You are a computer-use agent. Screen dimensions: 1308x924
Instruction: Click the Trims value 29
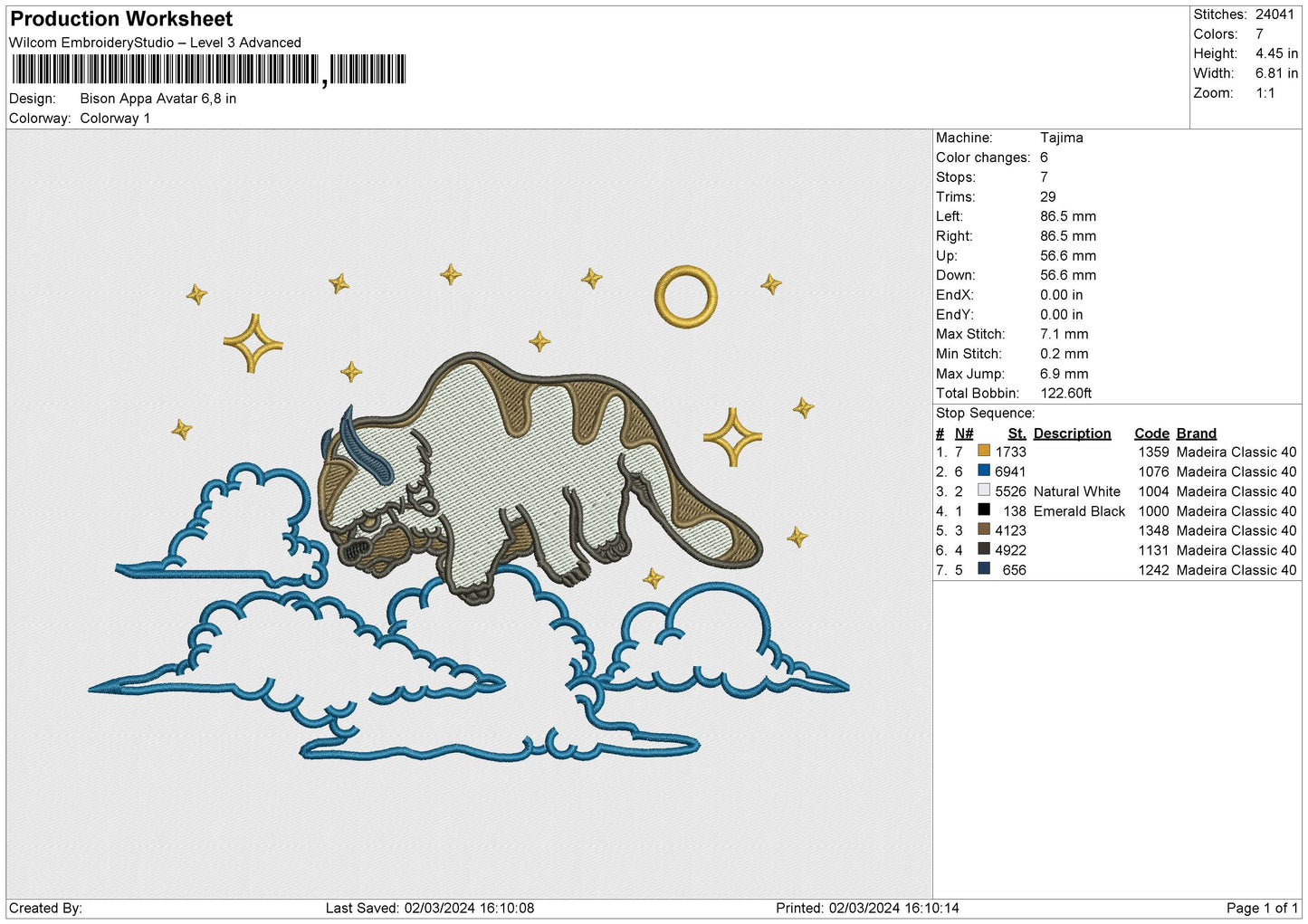(x=1048, y=197)
